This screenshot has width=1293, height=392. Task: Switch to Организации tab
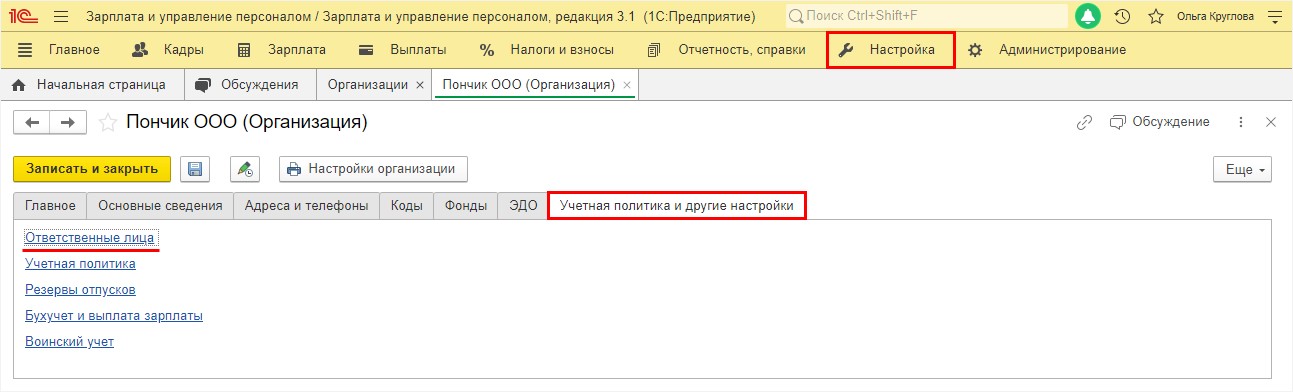pos(367,85)
